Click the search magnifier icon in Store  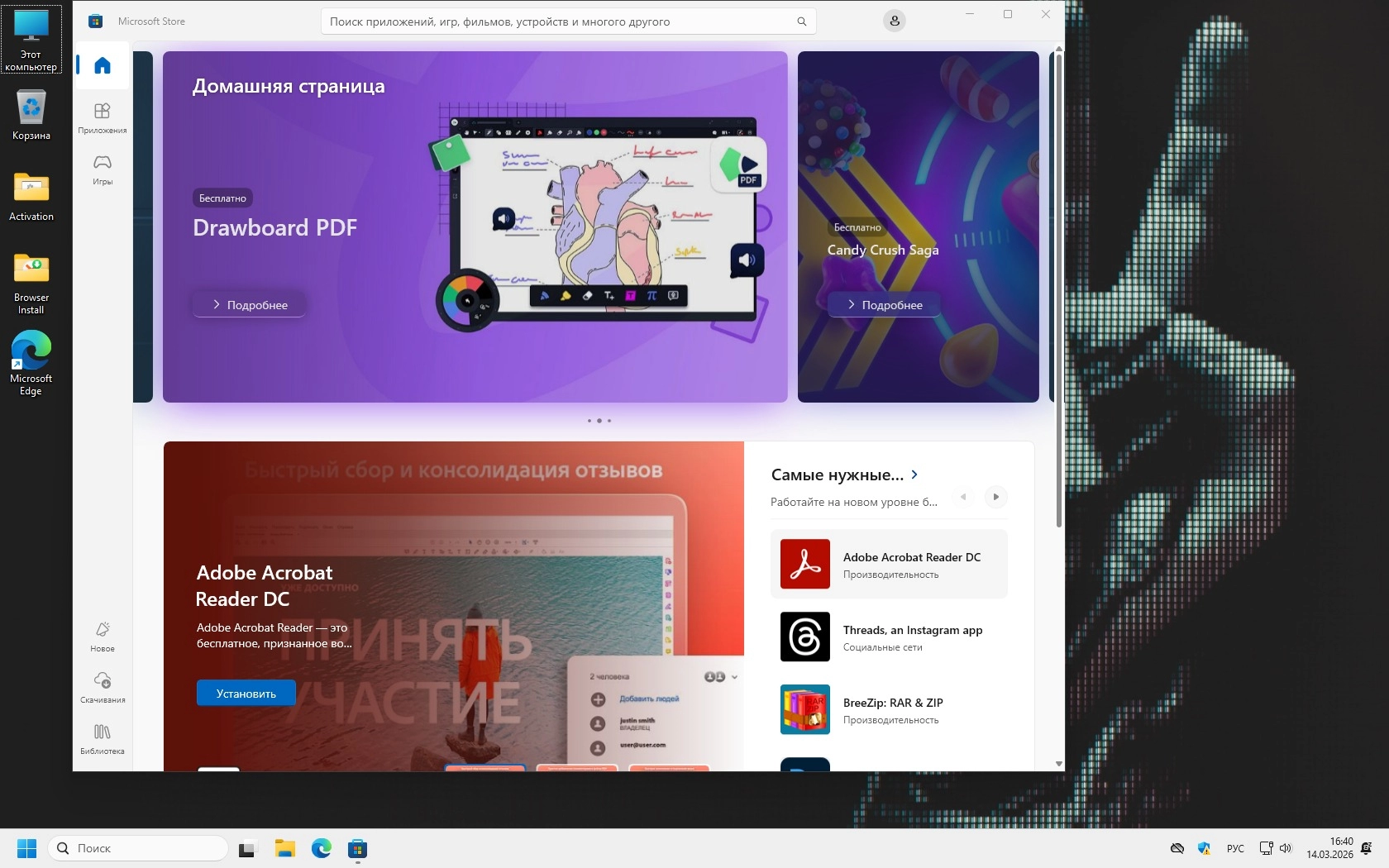801,21
